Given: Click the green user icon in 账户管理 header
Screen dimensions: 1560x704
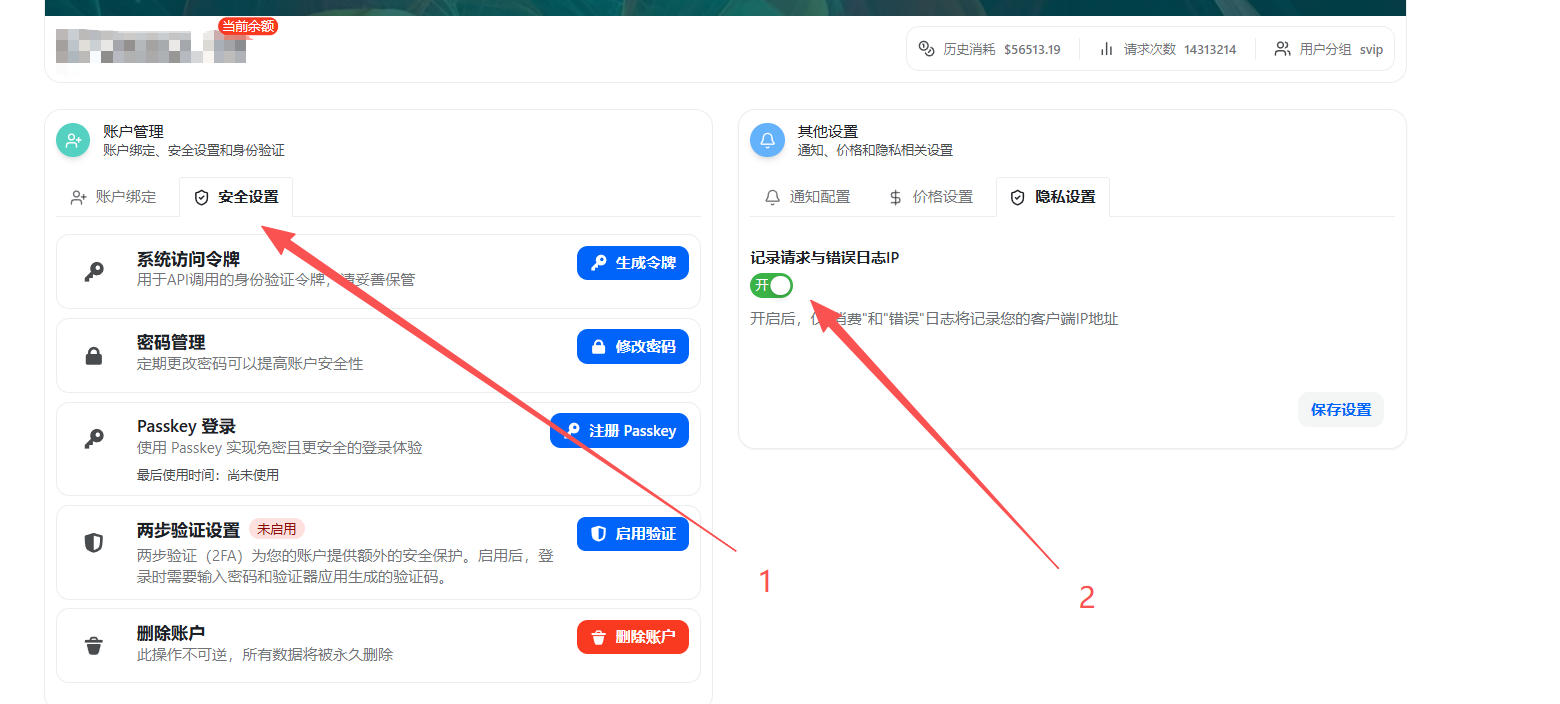Looking at the screenshot, I should (x=72, y=140).
